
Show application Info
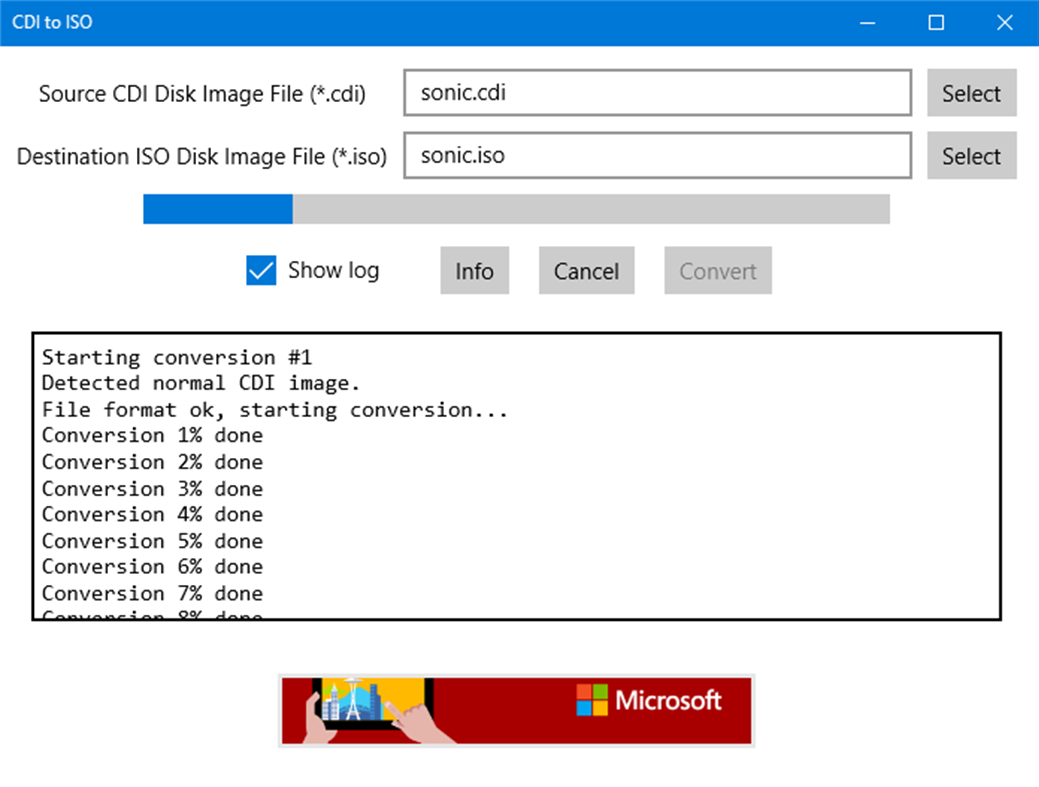click(x=474, y=270)
